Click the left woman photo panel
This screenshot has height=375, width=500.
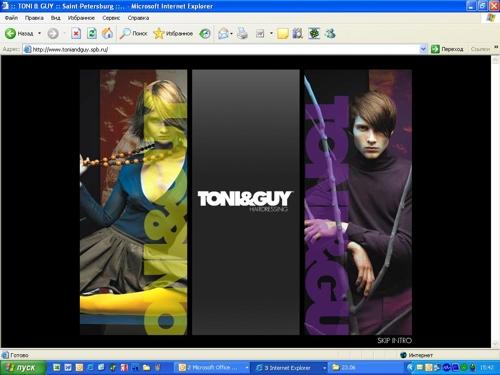point(133,202)
